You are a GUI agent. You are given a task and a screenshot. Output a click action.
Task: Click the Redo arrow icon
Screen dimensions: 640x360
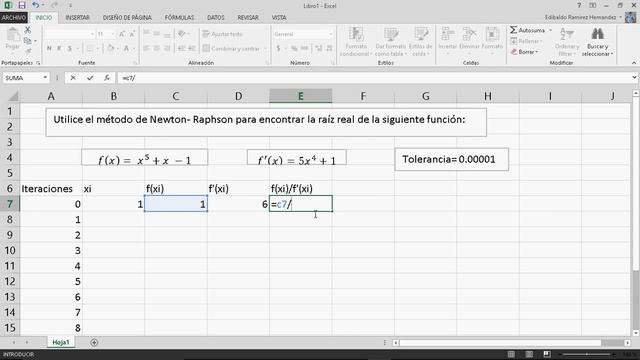(54, 5)
